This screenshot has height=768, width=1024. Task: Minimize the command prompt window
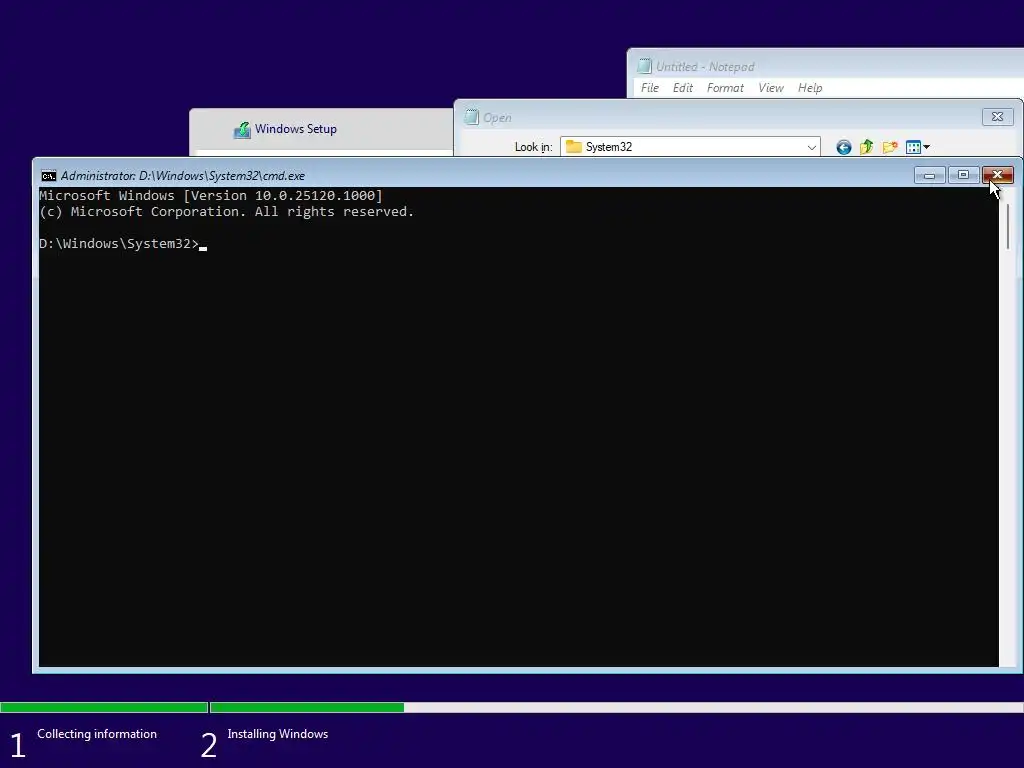929,175
